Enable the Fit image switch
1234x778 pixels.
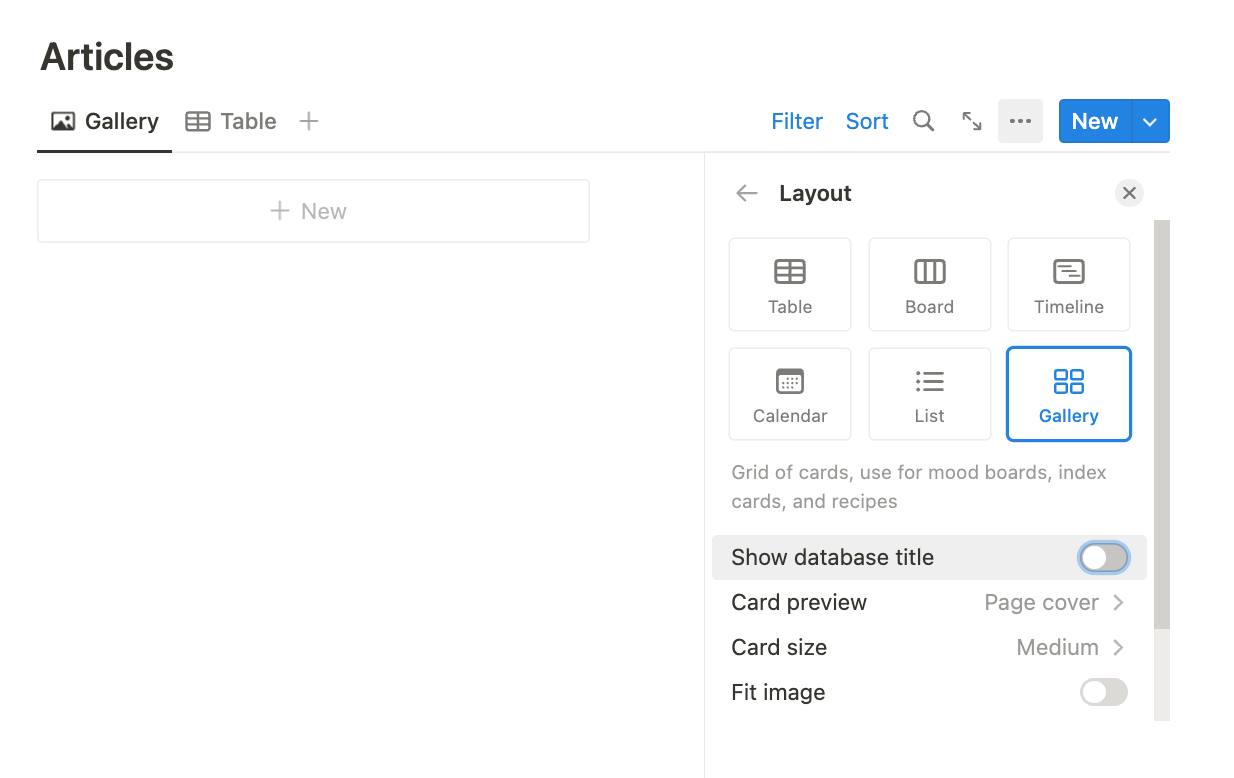point(1104,692)
